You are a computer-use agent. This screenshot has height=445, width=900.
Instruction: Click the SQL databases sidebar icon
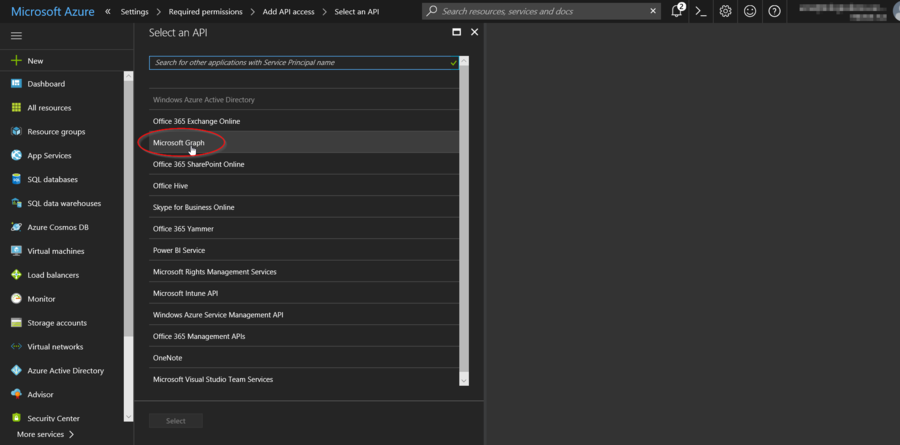tap(16, 180)
